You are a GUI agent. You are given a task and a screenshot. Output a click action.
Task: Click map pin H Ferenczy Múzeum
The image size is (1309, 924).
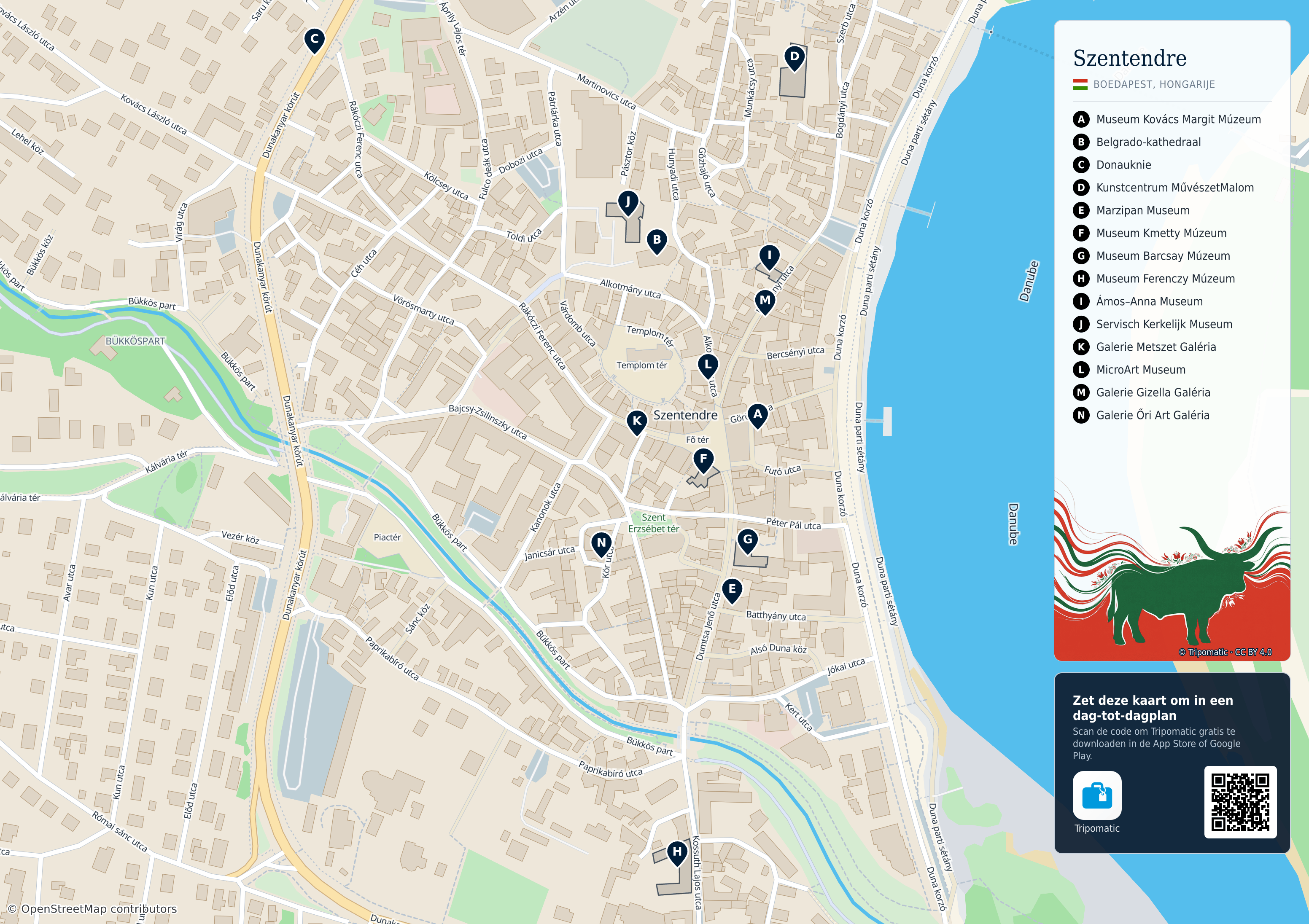(677, 853)
